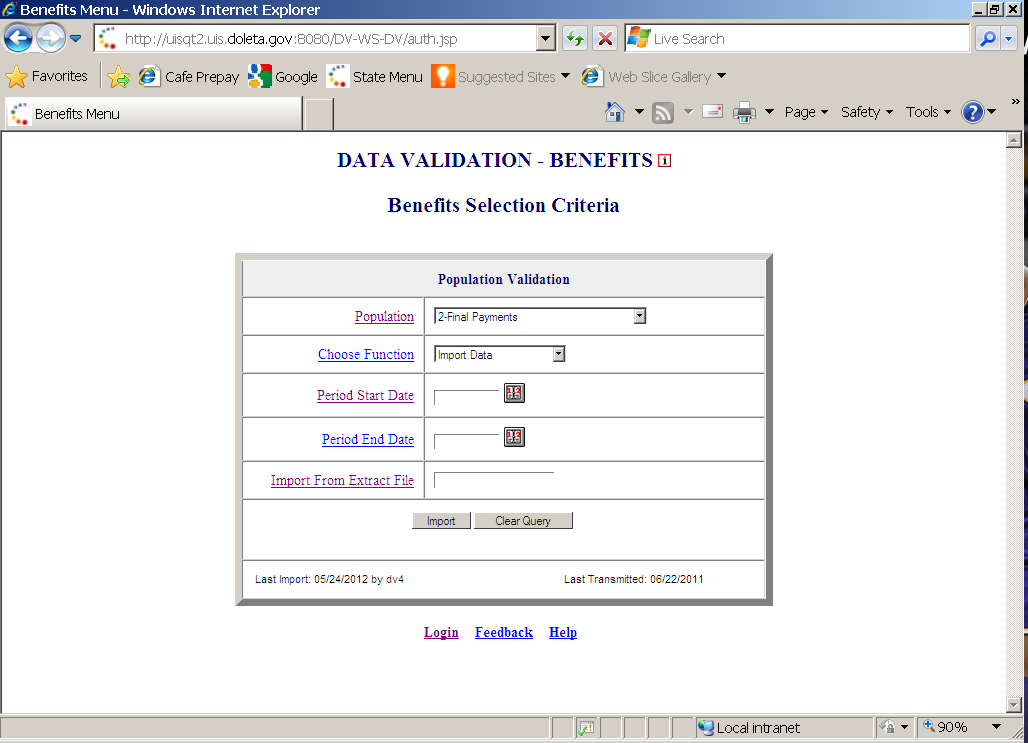1028x743 pixels.
Task: Open a new blank tab
Action: point(319,113)
